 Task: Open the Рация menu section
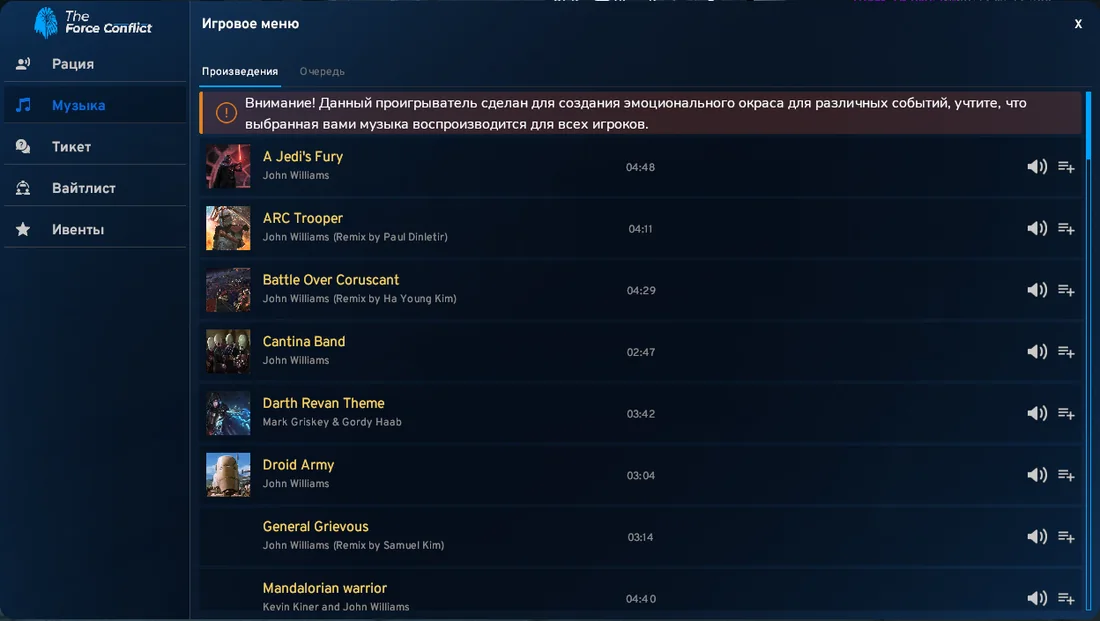(x=95, y=64)
